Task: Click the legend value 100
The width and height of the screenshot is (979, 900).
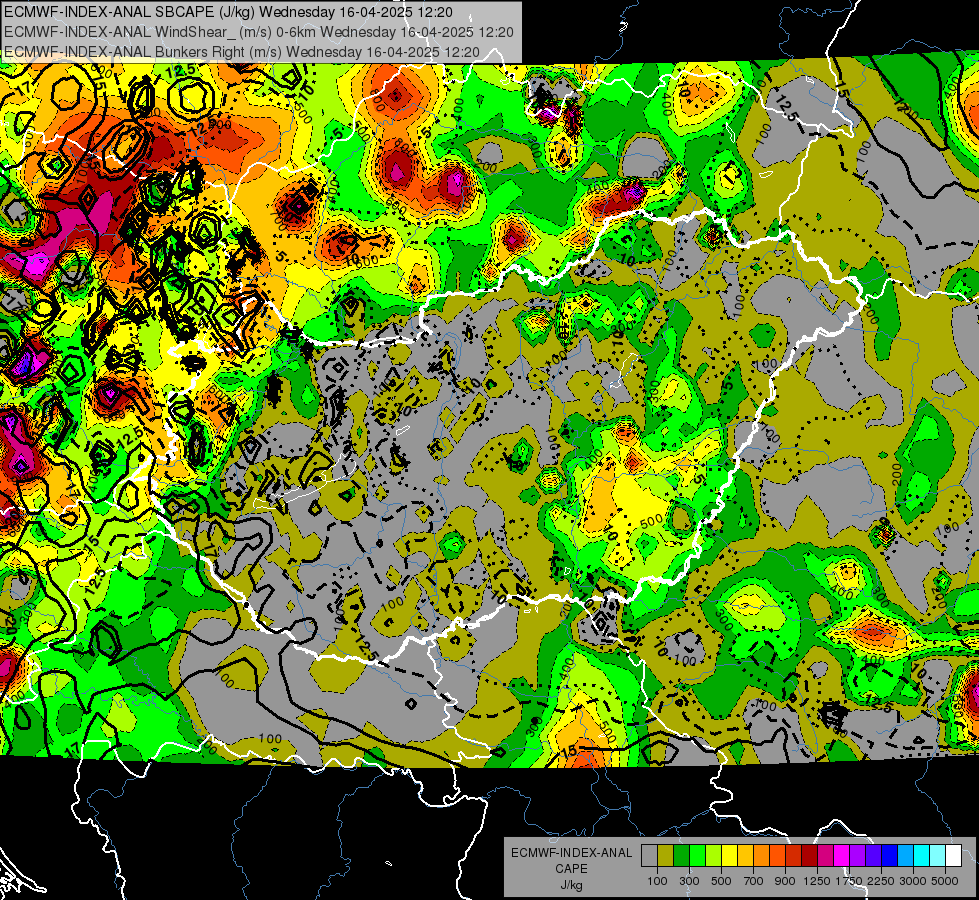Action: point(657,881)
